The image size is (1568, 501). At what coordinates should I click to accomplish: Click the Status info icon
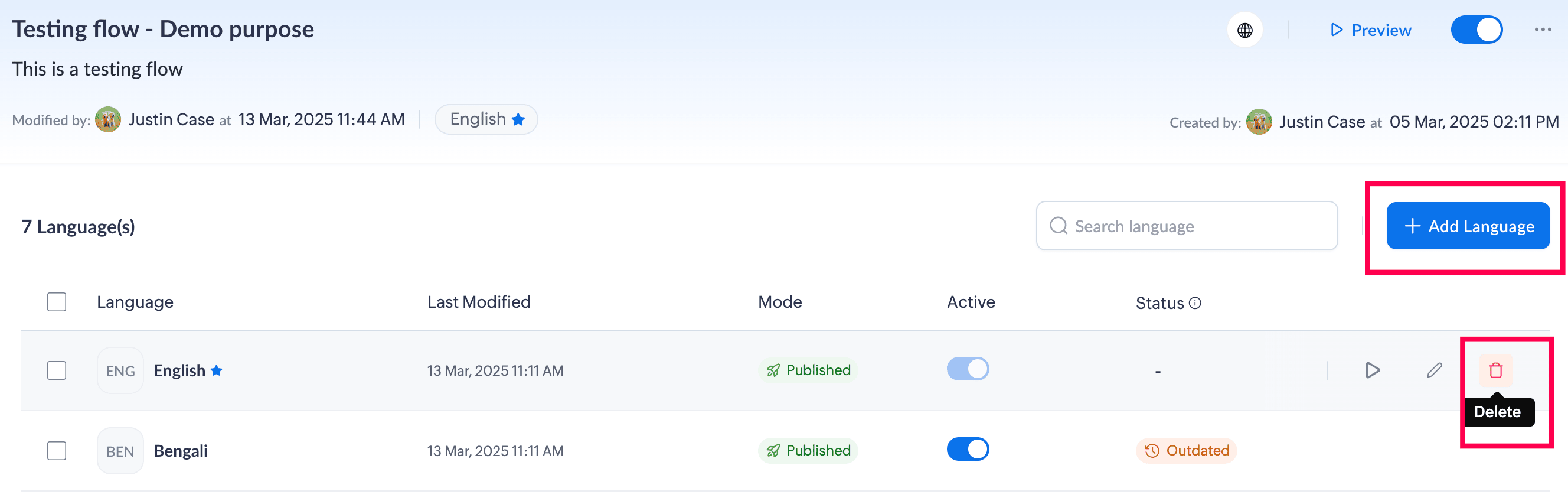click(x=1195, y=303)
